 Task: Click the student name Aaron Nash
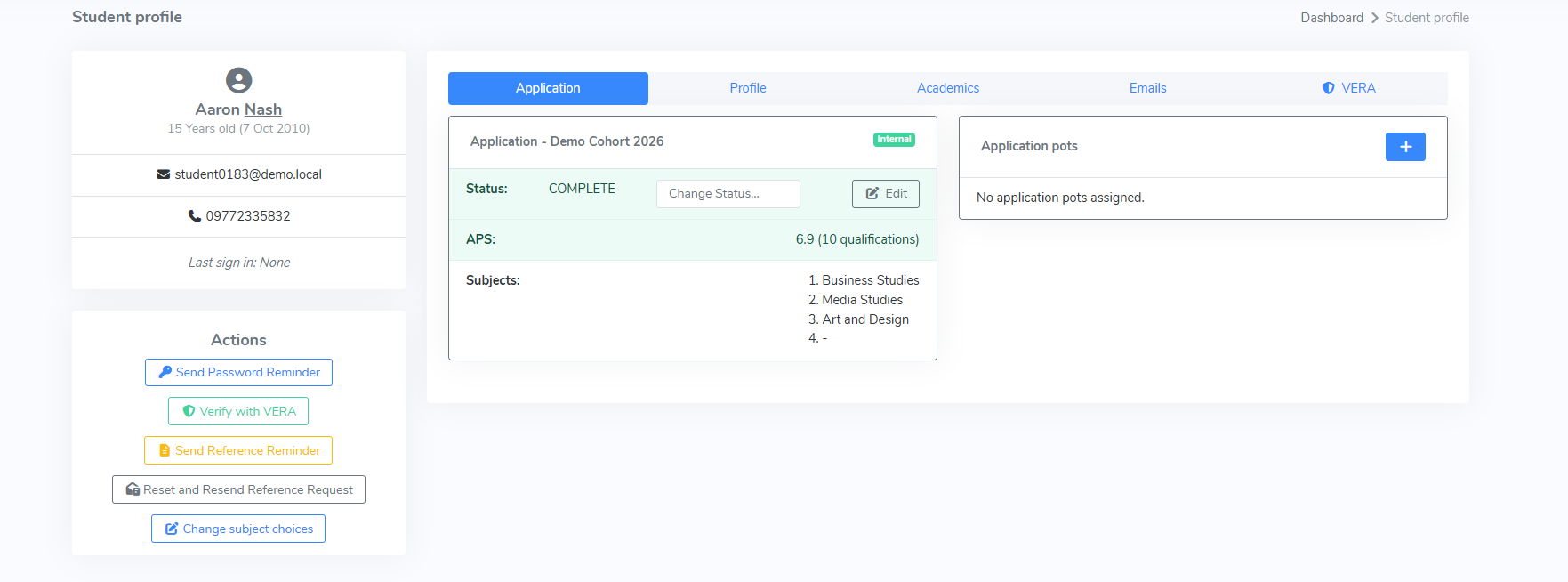pyautogui.click(x=238, y=109)
